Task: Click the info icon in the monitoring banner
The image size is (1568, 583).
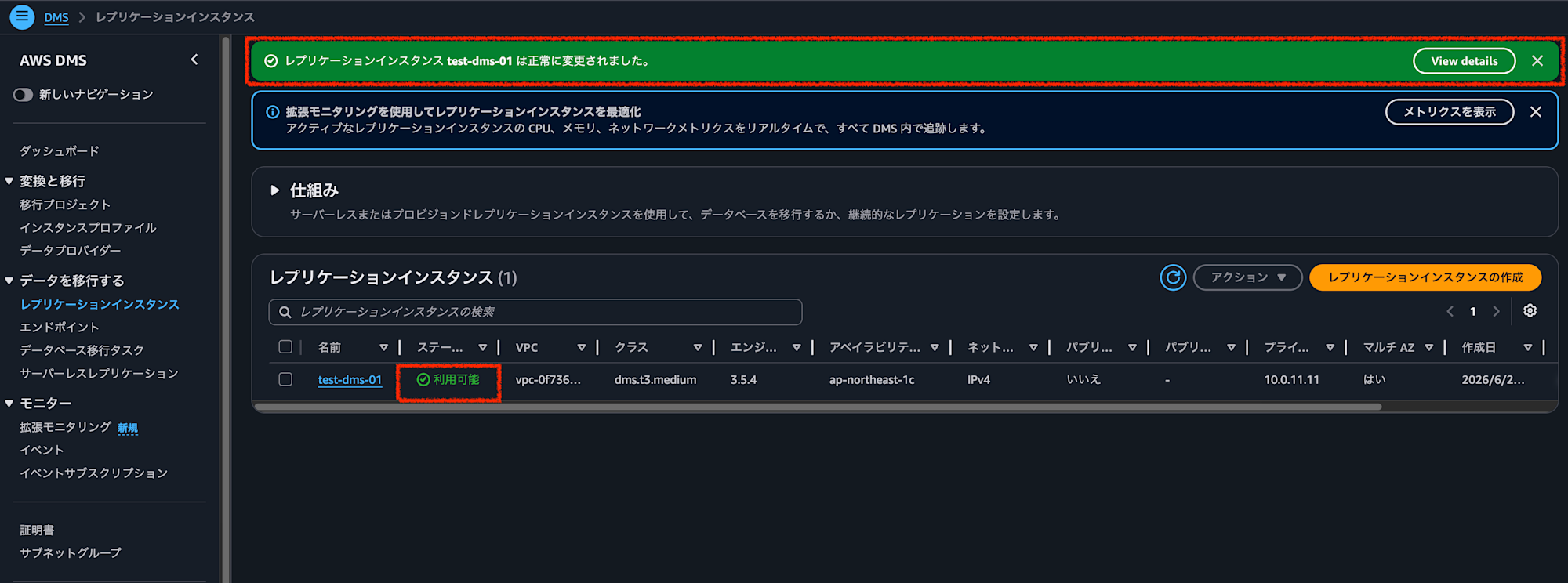Action: pyautogui.click(x=272, y=112)
